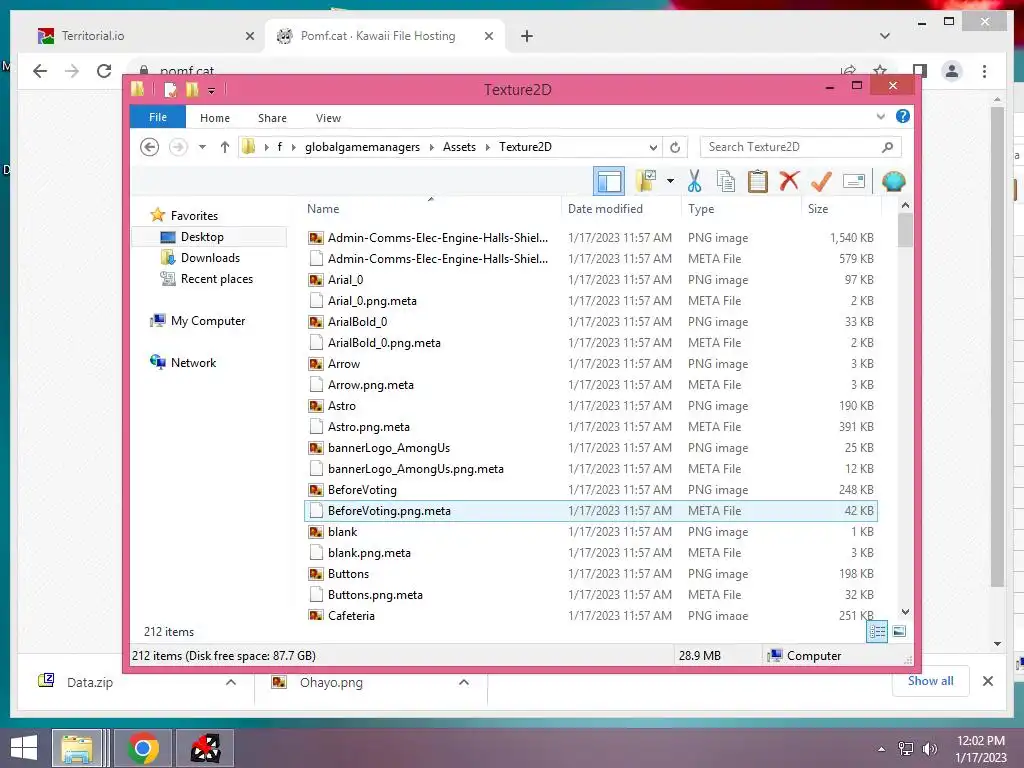Click the teal shell icon in toolbar
Image resolution: width=1024 pixels, height=768 pixels.
(x=893, y=181)
